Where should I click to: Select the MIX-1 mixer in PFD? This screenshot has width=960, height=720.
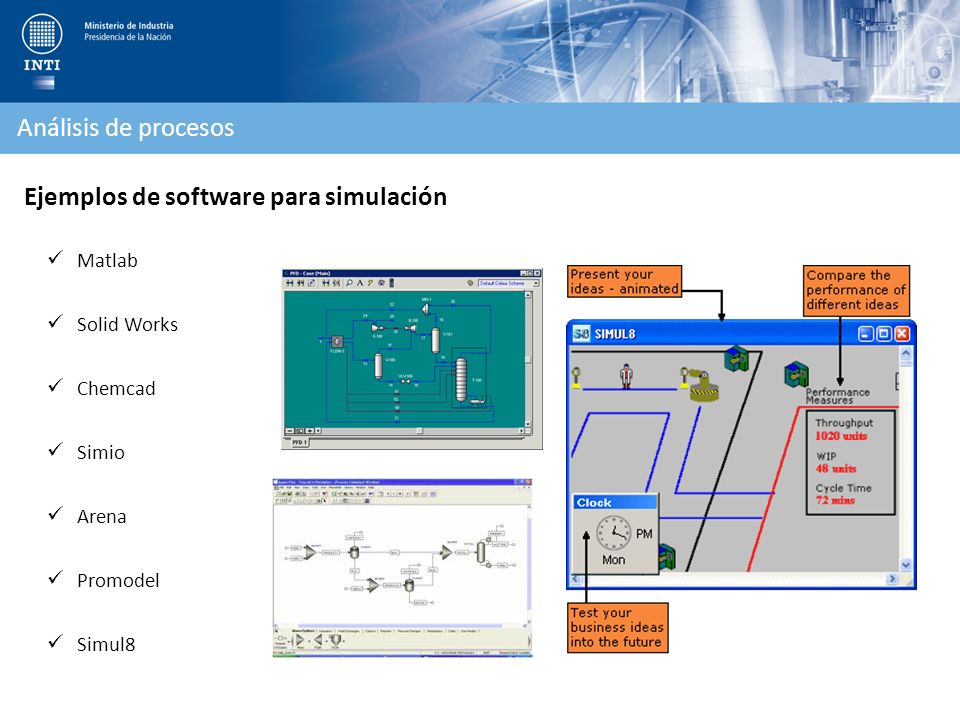pyautogui.click(x=426, y=309)
